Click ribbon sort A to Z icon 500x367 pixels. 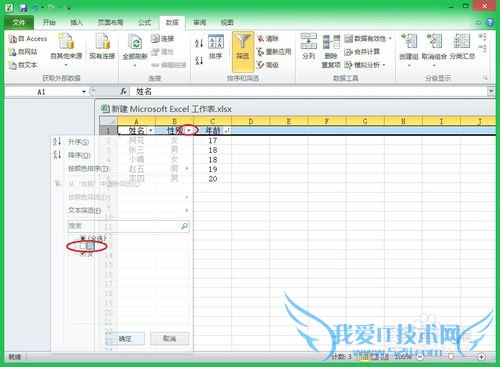click(199, 43)
